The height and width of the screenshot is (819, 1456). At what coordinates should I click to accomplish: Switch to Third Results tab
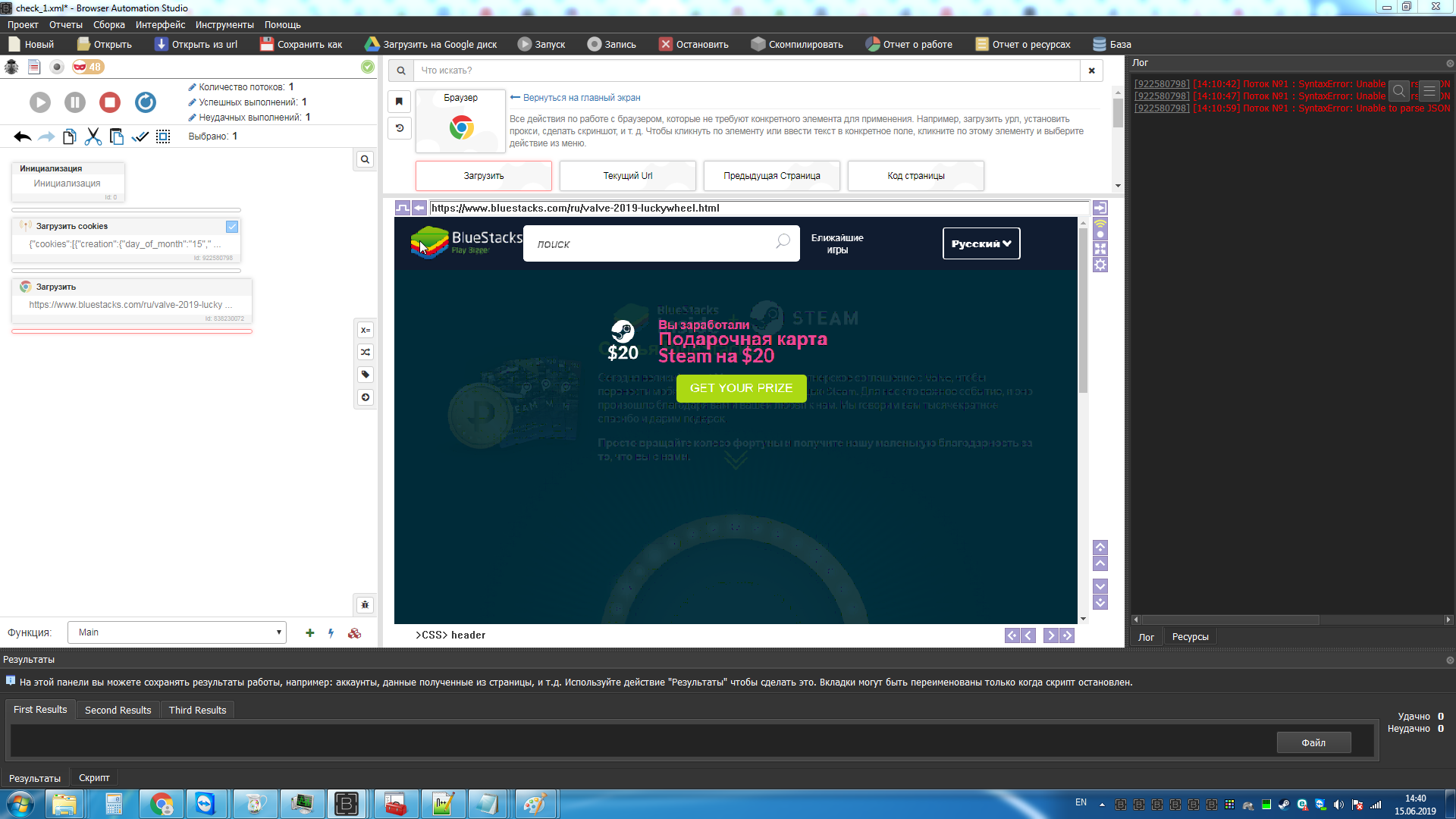(197, 711)
